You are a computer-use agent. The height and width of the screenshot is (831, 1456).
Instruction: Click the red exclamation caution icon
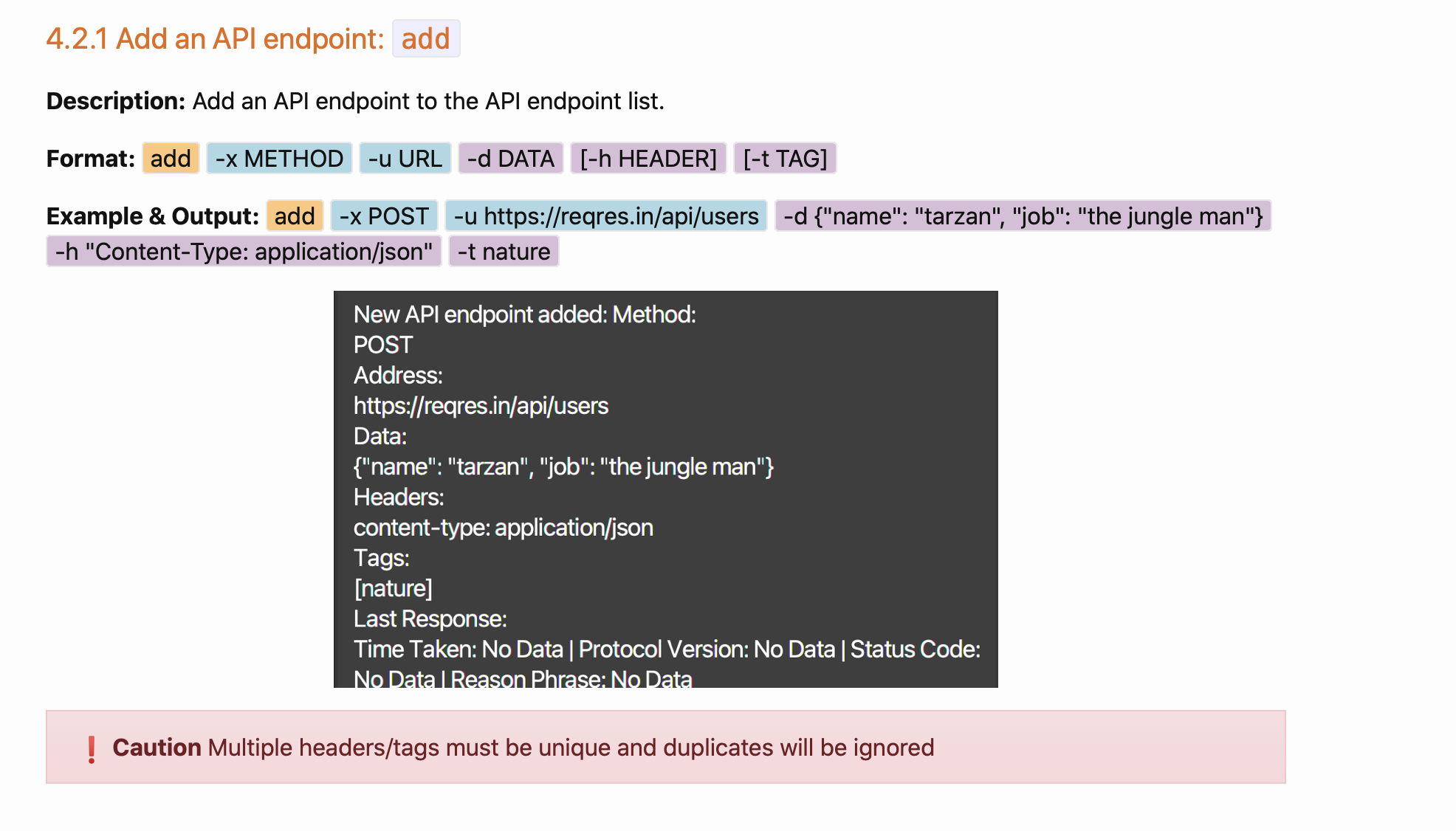click(x=90, y=748)
